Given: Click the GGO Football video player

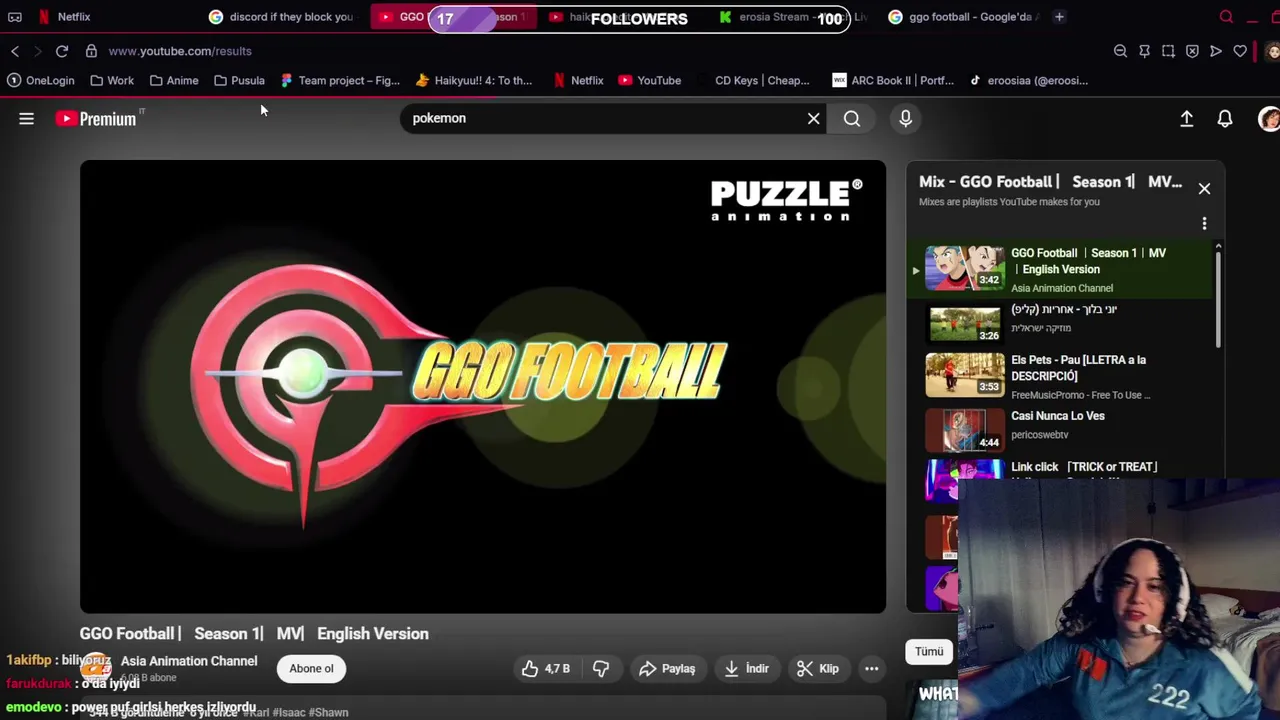Looking at the screenshot, I should click(483, 387).
